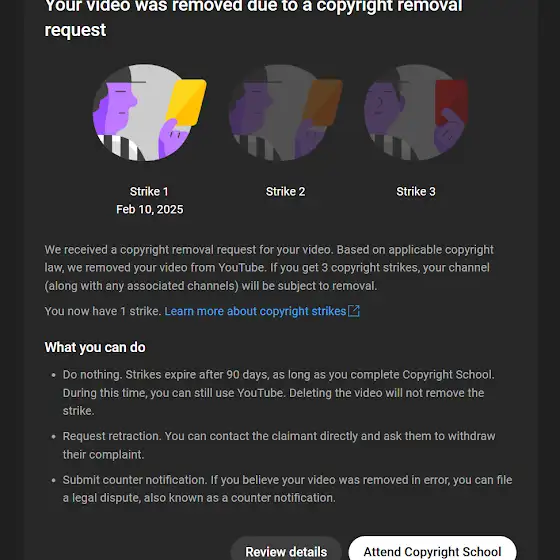Screen dimensions: 560x560
Task: Click the Strike 2 label
Action: pos(285,192)
